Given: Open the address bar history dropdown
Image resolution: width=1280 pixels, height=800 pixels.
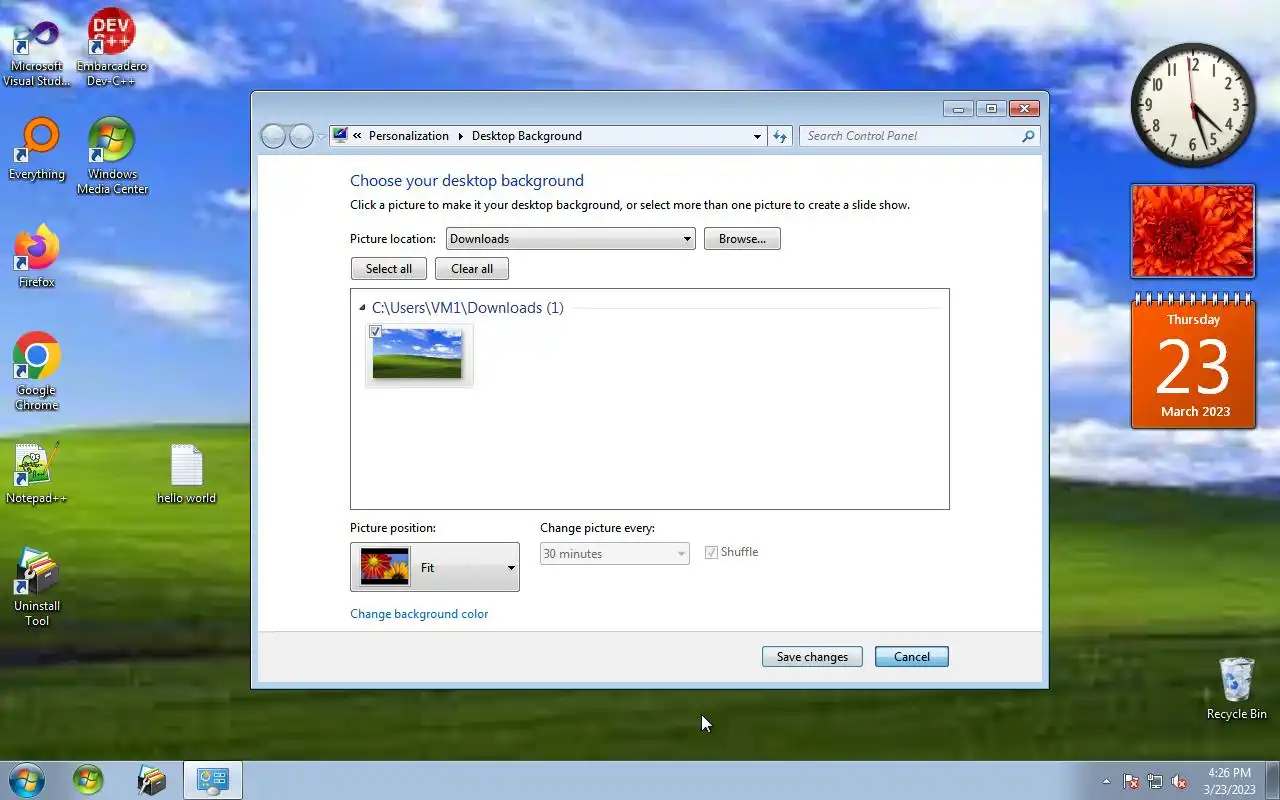Looking at the screenshot, I should pos(757,136).
